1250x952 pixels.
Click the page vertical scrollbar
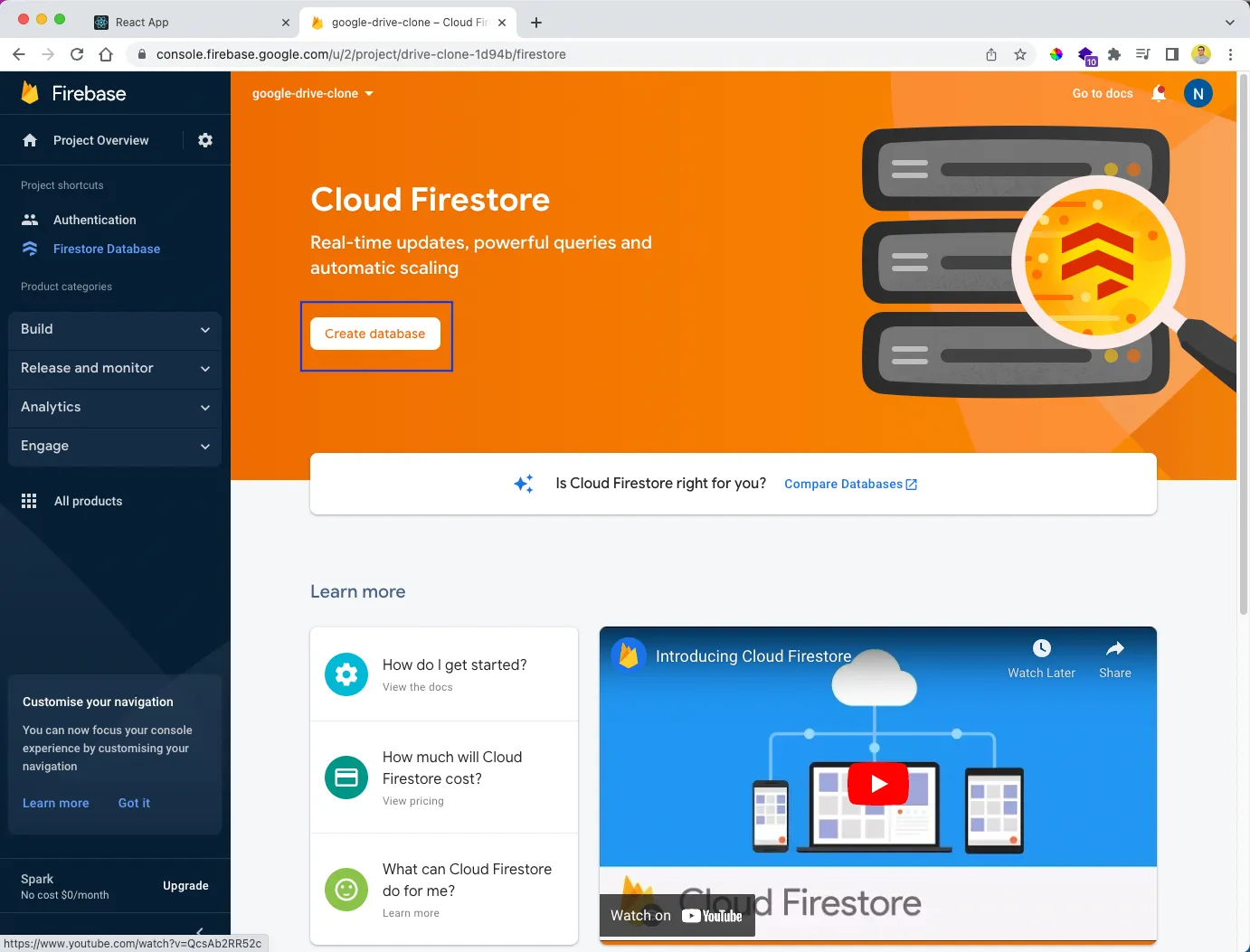(x=1244, y=344)
